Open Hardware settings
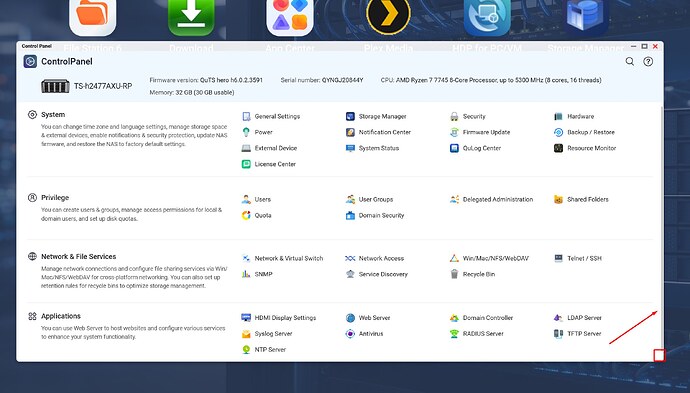 tap(574, 117)
